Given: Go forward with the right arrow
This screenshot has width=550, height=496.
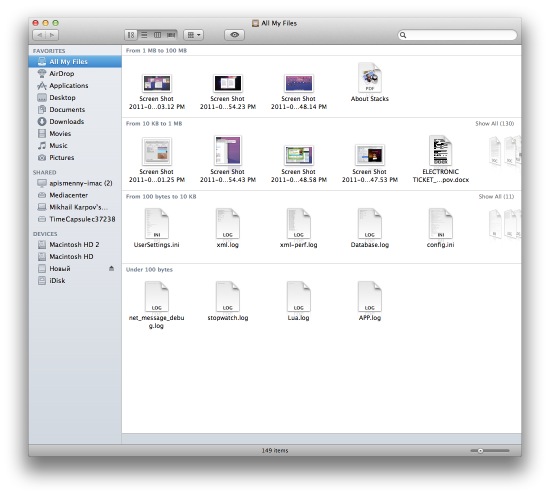Looking at the screenshot, I should pos(52,35).
